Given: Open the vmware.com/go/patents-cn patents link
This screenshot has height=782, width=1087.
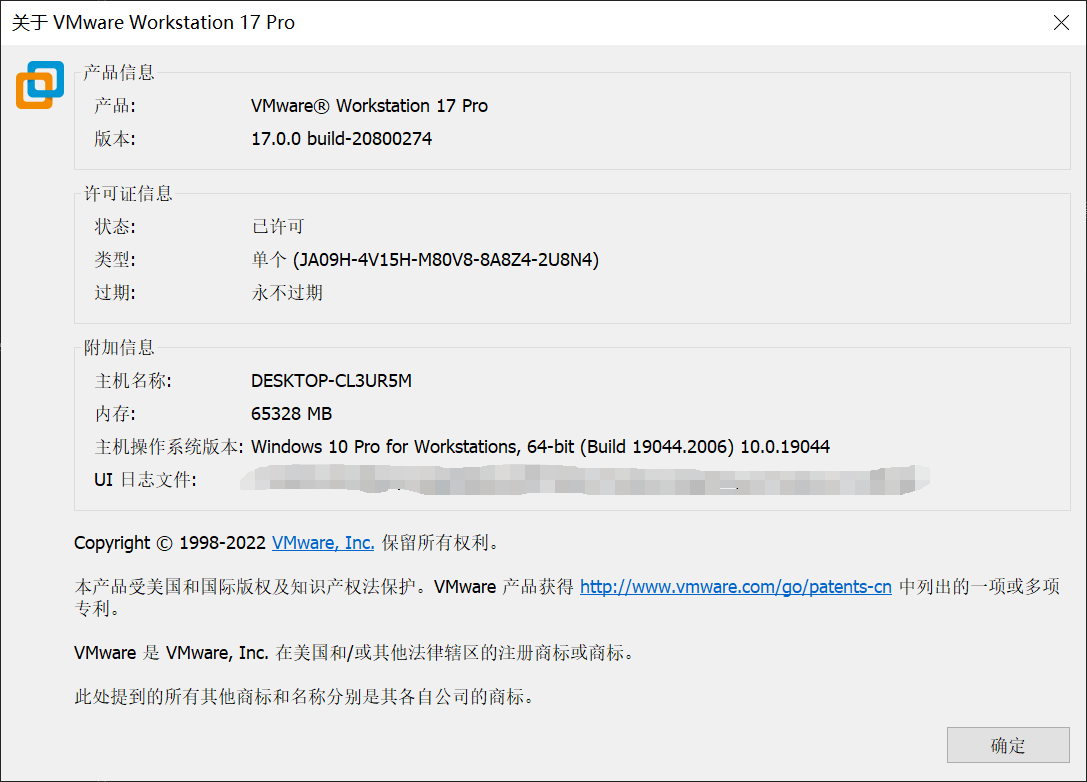Looking at the screenshot, I should point(735,587).
